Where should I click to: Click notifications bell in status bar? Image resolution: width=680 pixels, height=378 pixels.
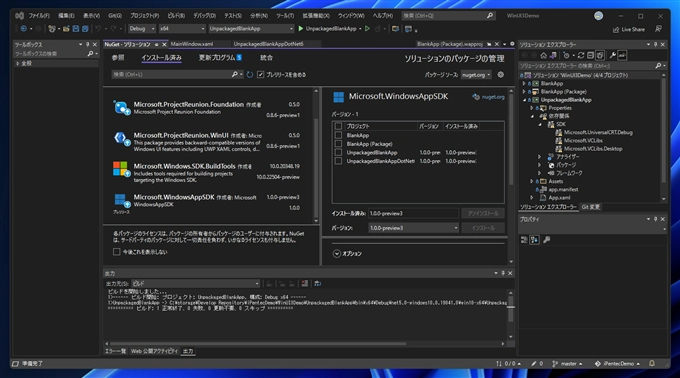[x=651, y=363]
